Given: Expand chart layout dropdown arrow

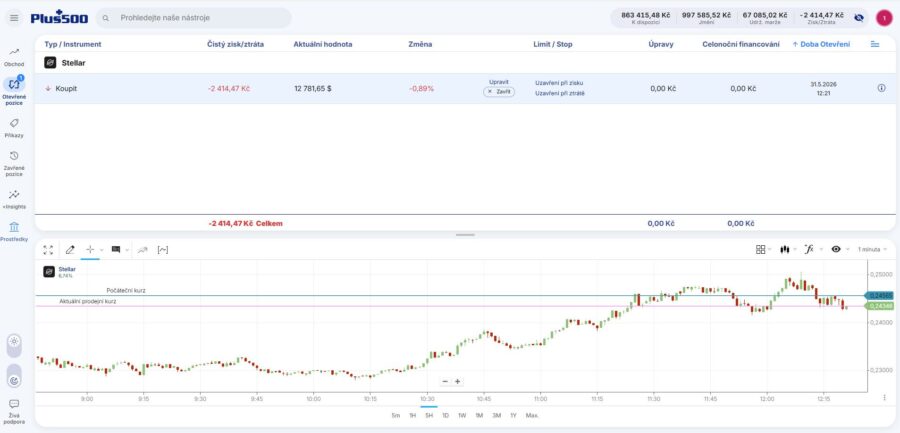Looking at the screenshot, I should (x=769, y=249).
